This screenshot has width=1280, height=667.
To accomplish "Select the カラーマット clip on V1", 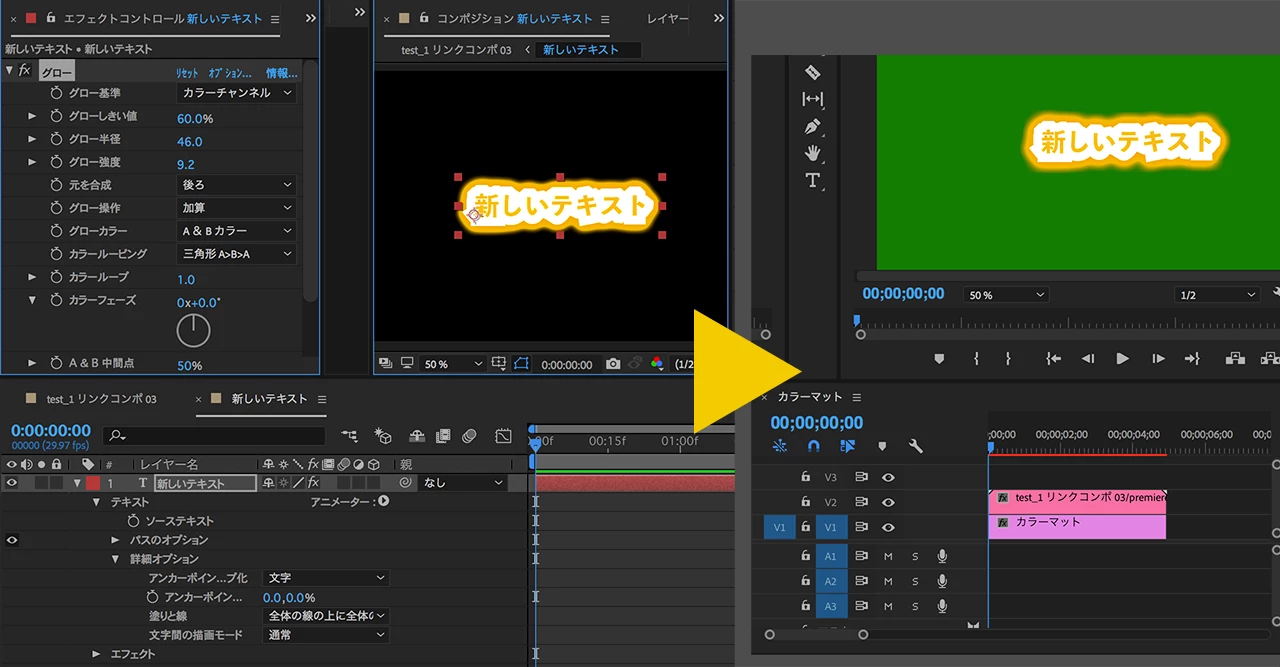I will (x=1077, y=527).
